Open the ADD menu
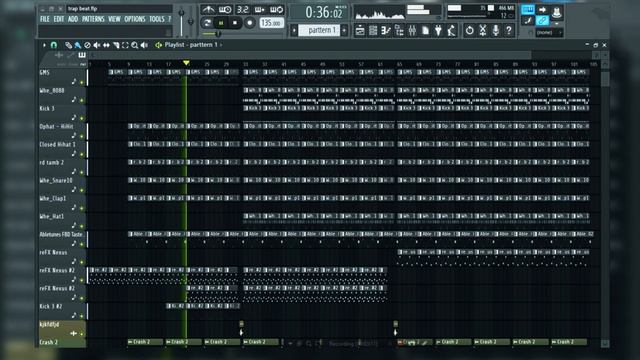Image resolution: width=640 pixels, height=360 pixels. click(x=73, y=19)
